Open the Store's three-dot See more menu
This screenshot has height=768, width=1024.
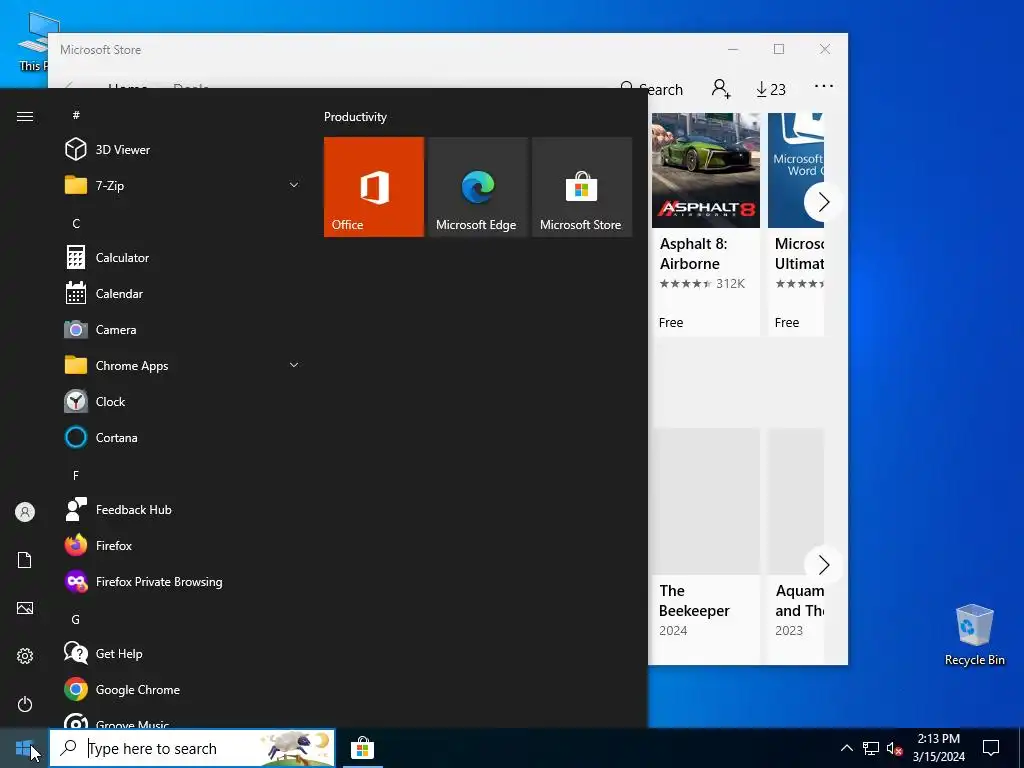click(x=824, y=86)
